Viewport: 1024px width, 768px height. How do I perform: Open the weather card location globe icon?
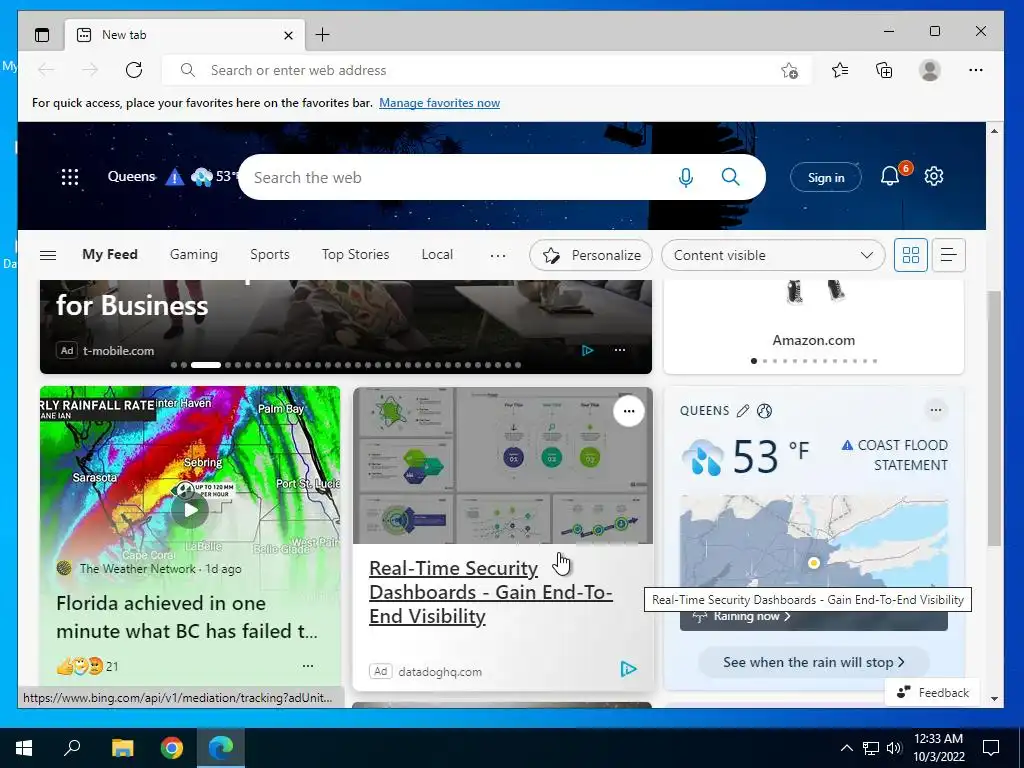point(764,411)
